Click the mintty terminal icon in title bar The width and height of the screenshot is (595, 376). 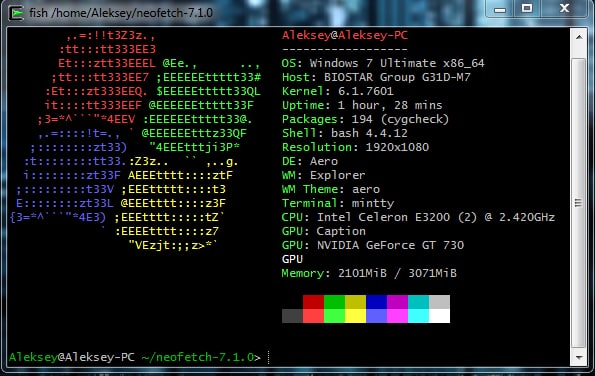coord(16,13)
